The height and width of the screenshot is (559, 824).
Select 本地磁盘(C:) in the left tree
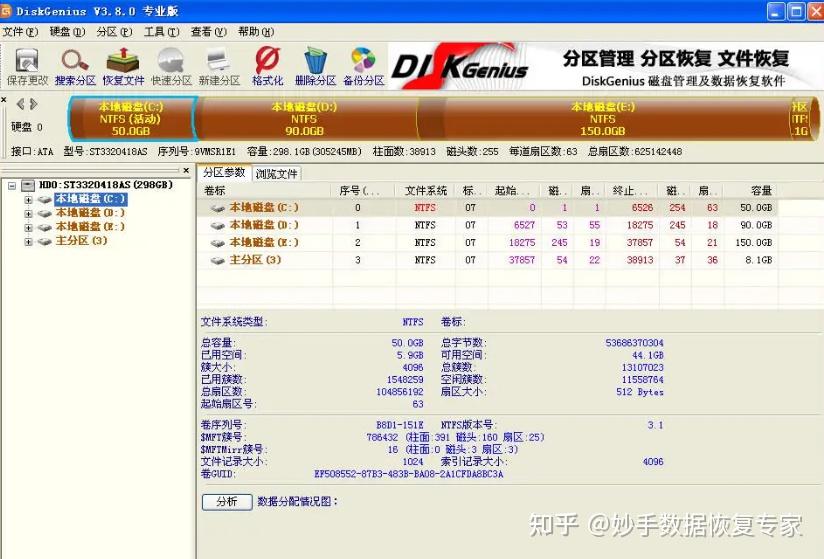coord(90,199)
